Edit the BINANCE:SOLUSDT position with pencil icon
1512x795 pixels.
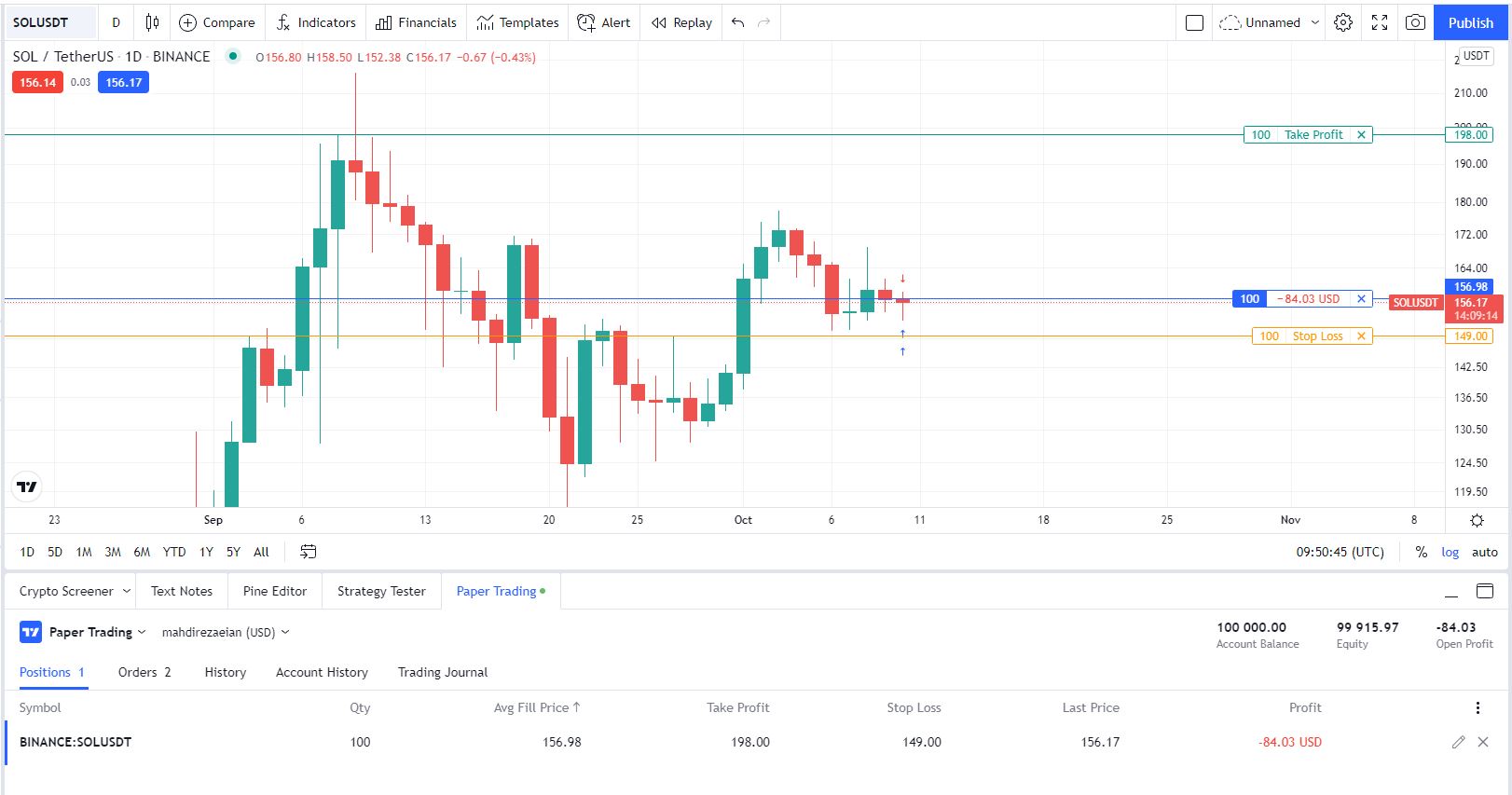click(1458, 742)
